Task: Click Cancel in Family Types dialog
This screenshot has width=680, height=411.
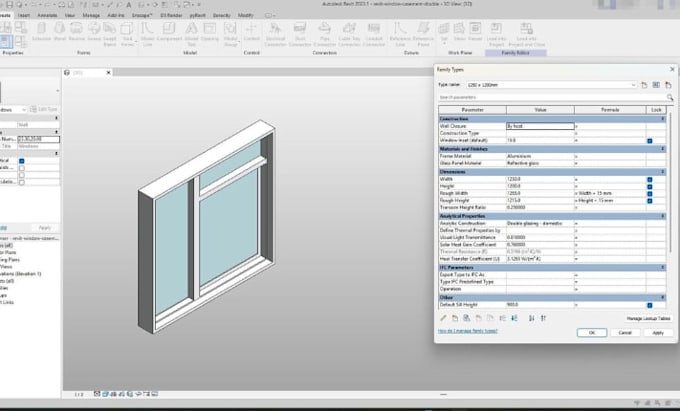Action: (x=625, y=333)
